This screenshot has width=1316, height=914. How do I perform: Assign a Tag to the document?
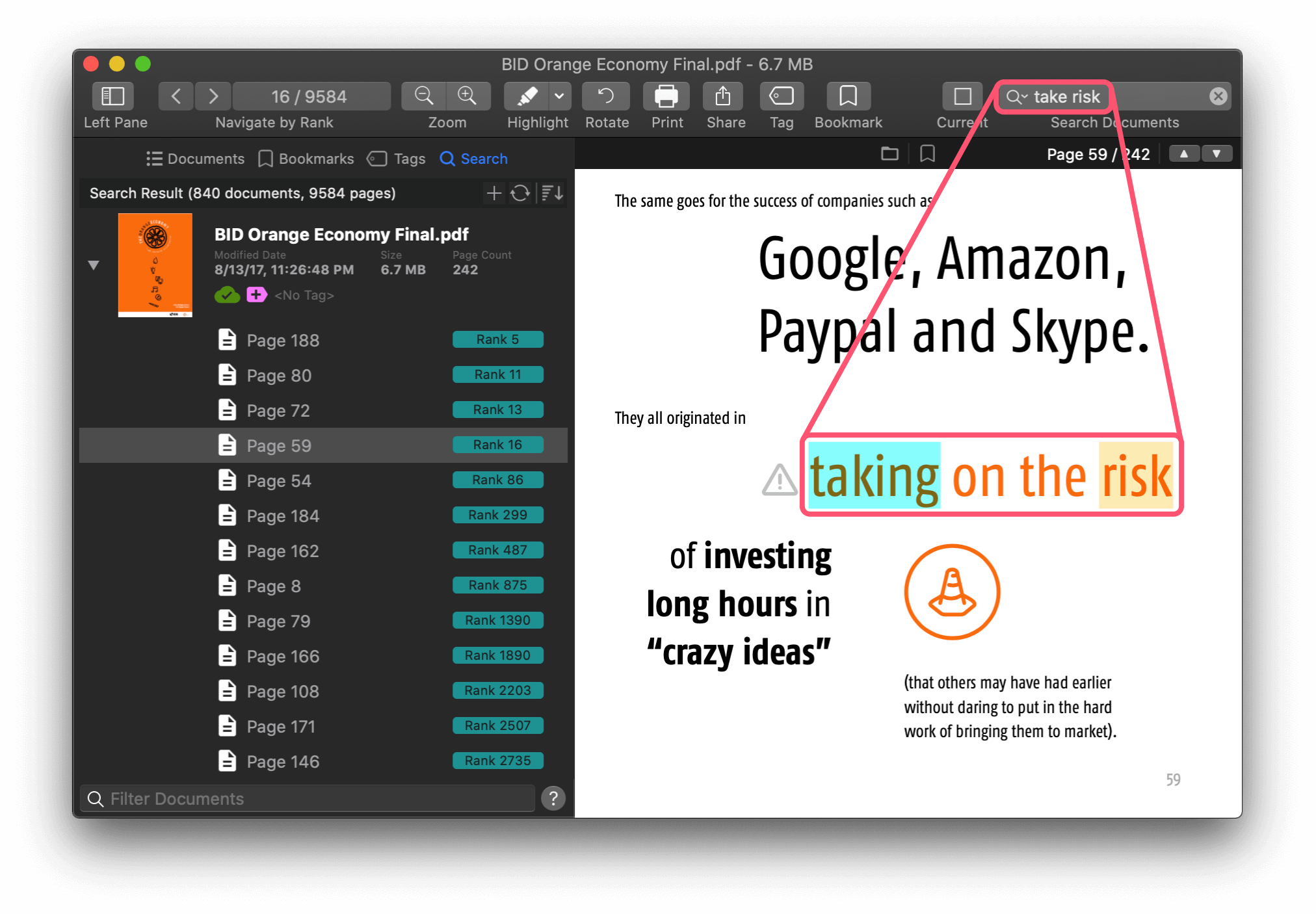click(x=781, y=96)
